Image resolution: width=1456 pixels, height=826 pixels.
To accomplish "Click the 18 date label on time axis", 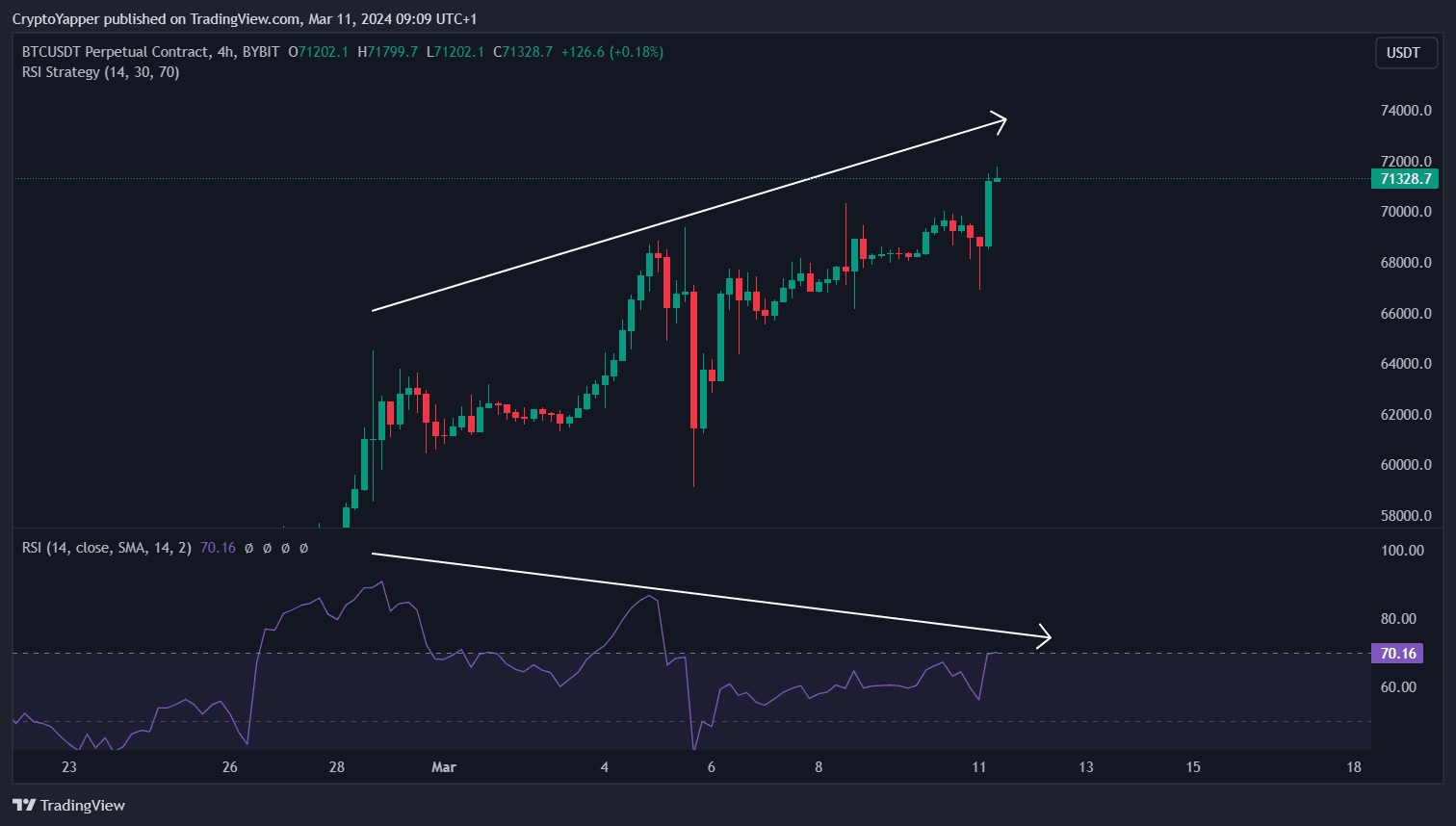I will tap(1354, 767).
